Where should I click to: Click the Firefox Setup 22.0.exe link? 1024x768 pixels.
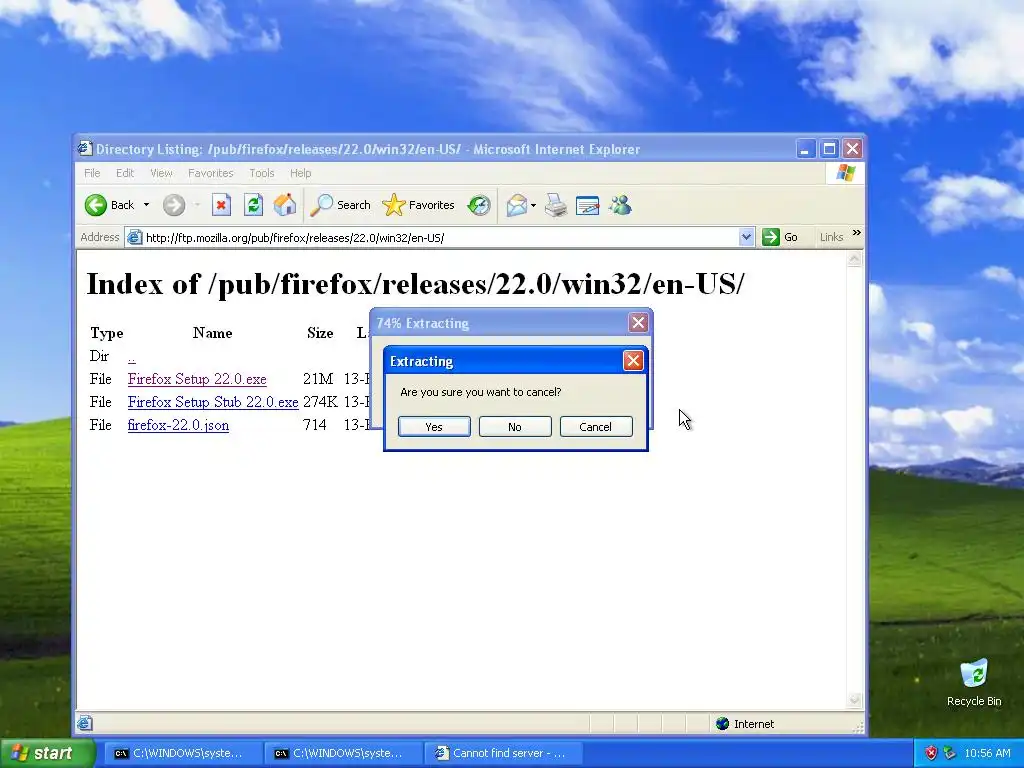pyautogui.click(x=197, y=379)
